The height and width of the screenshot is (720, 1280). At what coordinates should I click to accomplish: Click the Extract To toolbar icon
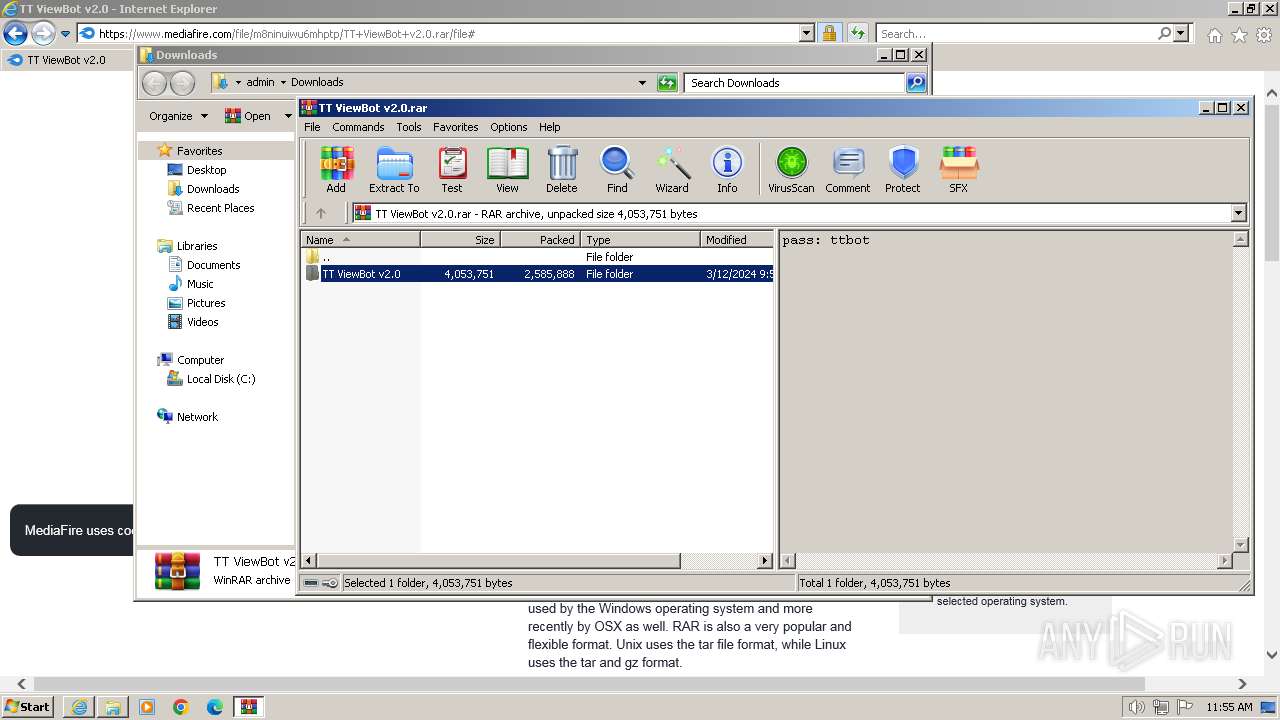394,169
